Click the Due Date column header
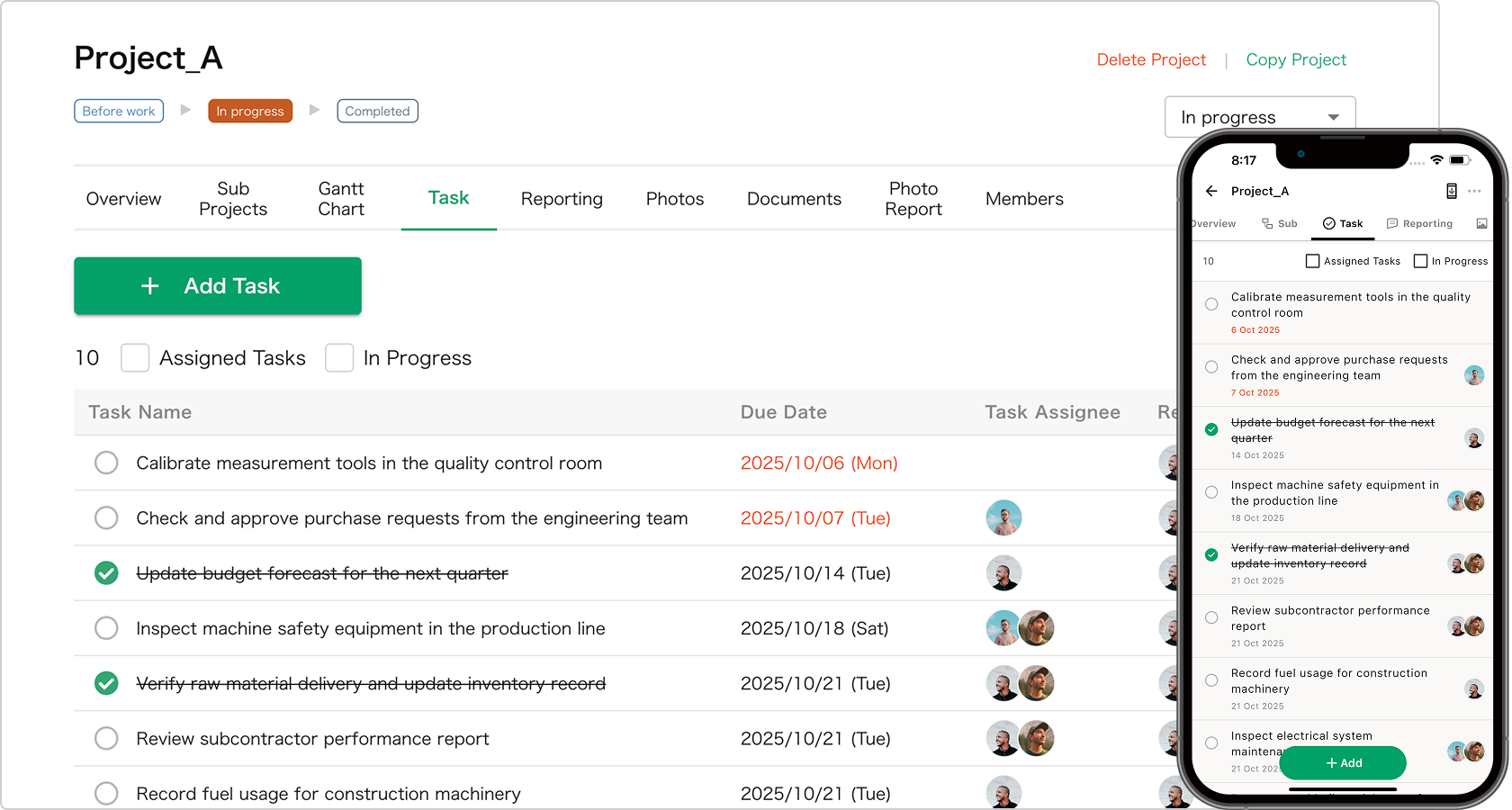This screenshot has width=1512, height=810. tap(783, 412)
